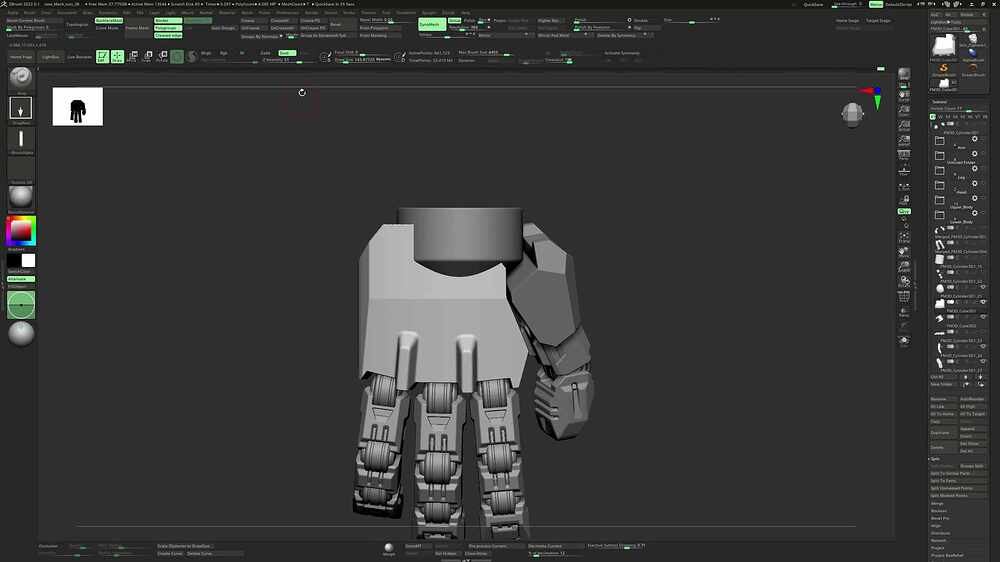
Task: Click the Home Page button
Action: tap(20, 57)
